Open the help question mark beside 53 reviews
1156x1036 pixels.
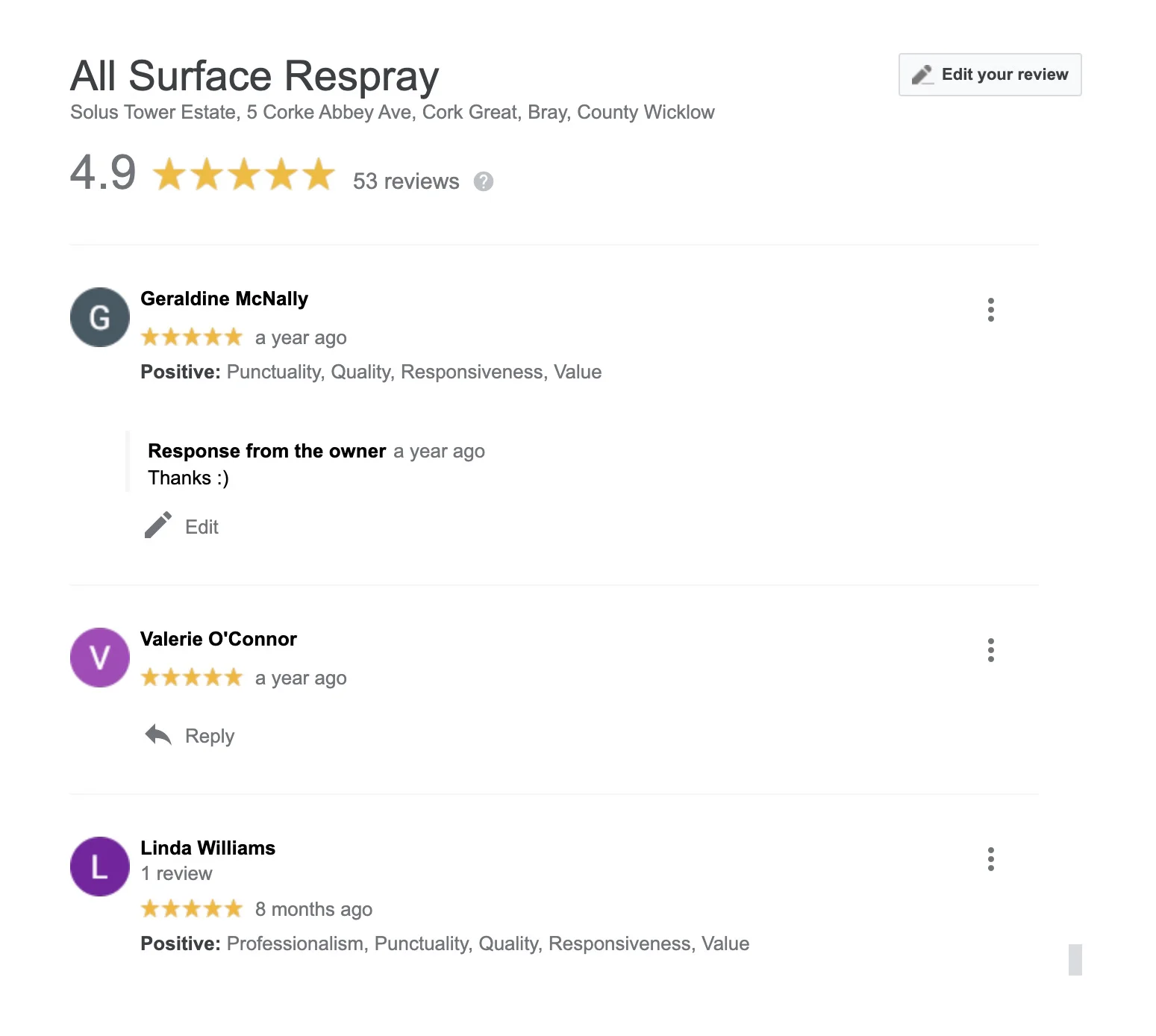tap(484, 181)
